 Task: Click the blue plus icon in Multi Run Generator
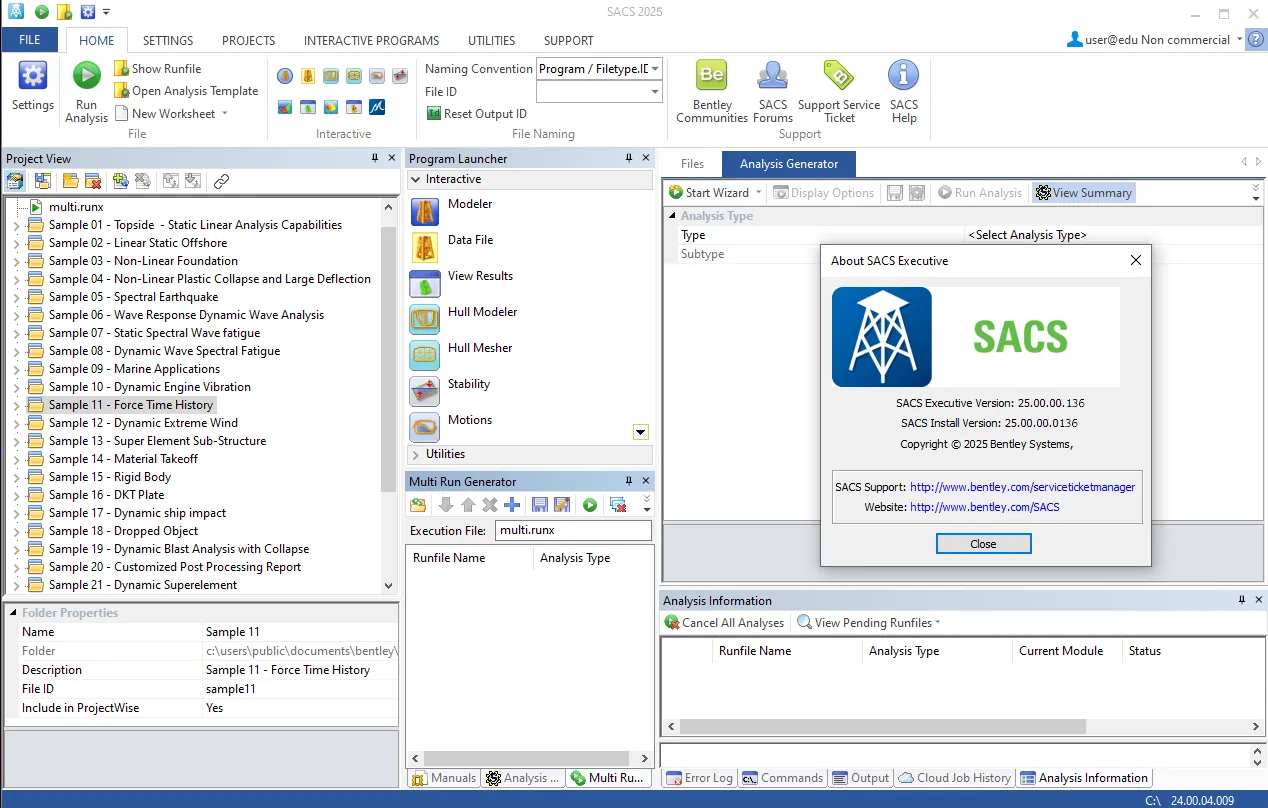[511, 505]
